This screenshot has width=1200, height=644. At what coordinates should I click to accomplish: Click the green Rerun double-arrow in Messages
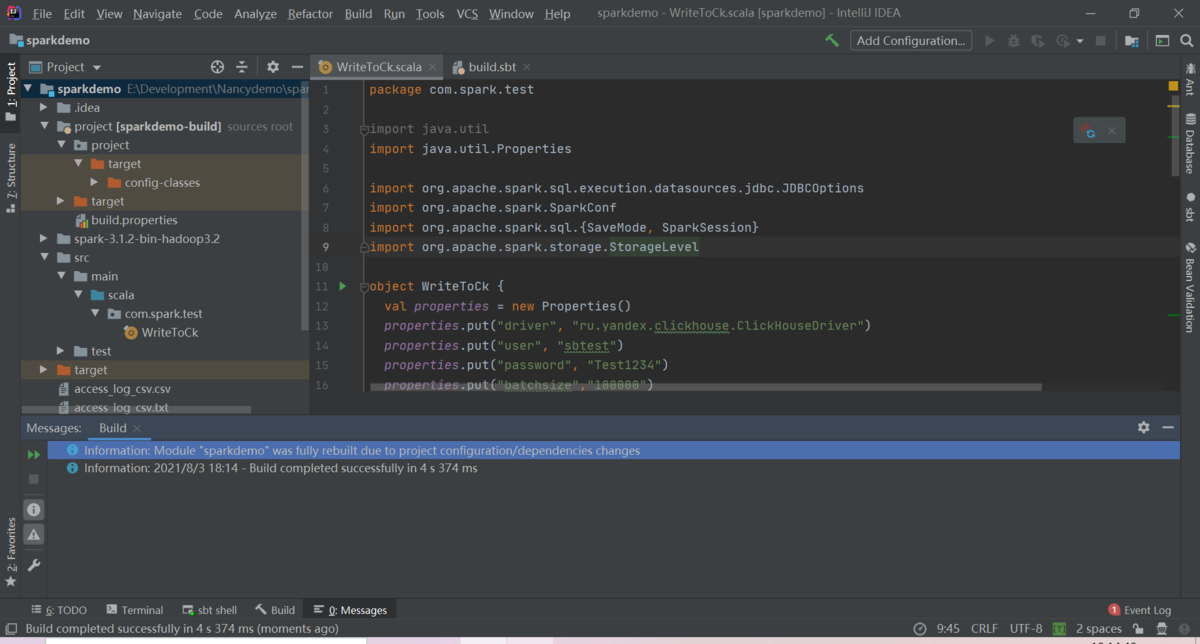(x=34, y=455)
